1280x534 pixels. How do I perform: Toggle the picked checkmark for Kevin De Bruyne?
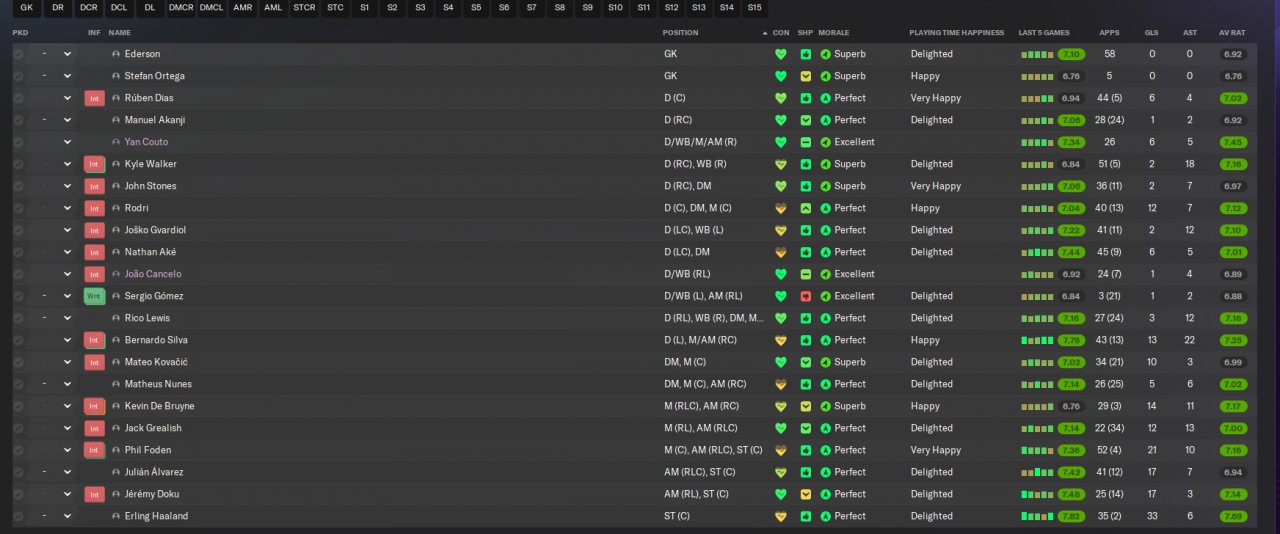(x=18, y=406)
